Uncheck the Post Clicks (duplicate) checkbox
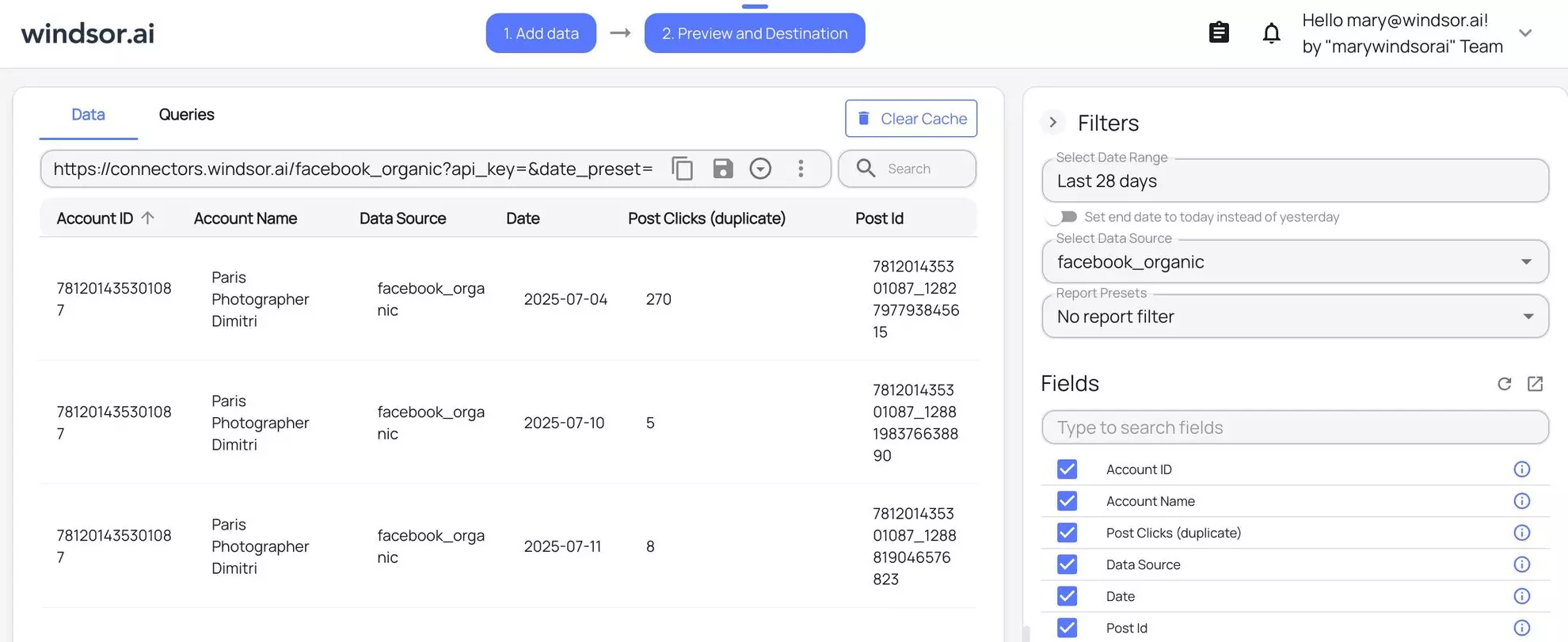This screenshot has width=1568, height=642. click(x=1067, y=533)
